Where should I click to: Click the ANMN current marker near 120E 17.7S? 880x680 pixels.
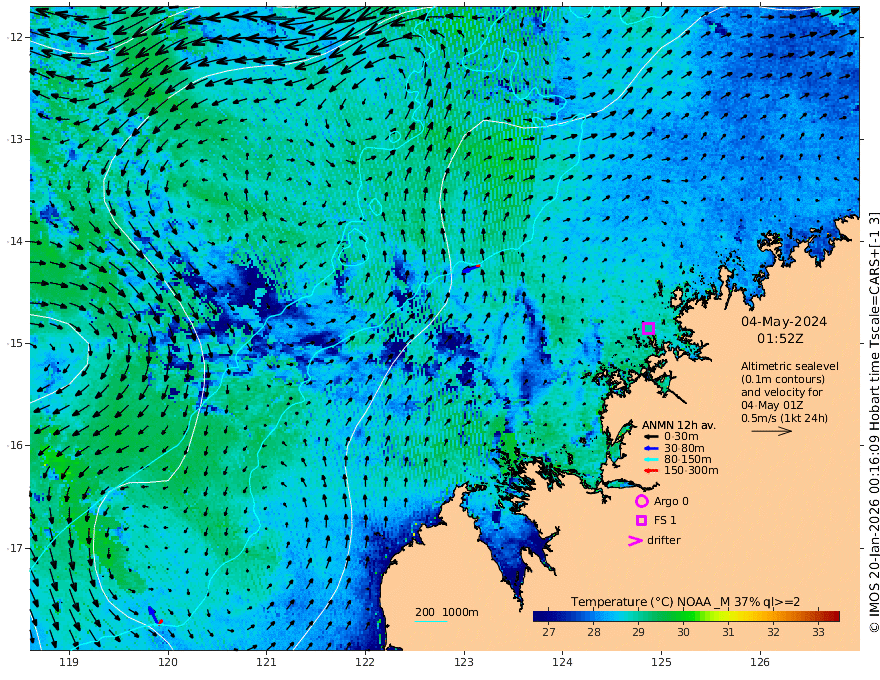click(x=155, y=615)
